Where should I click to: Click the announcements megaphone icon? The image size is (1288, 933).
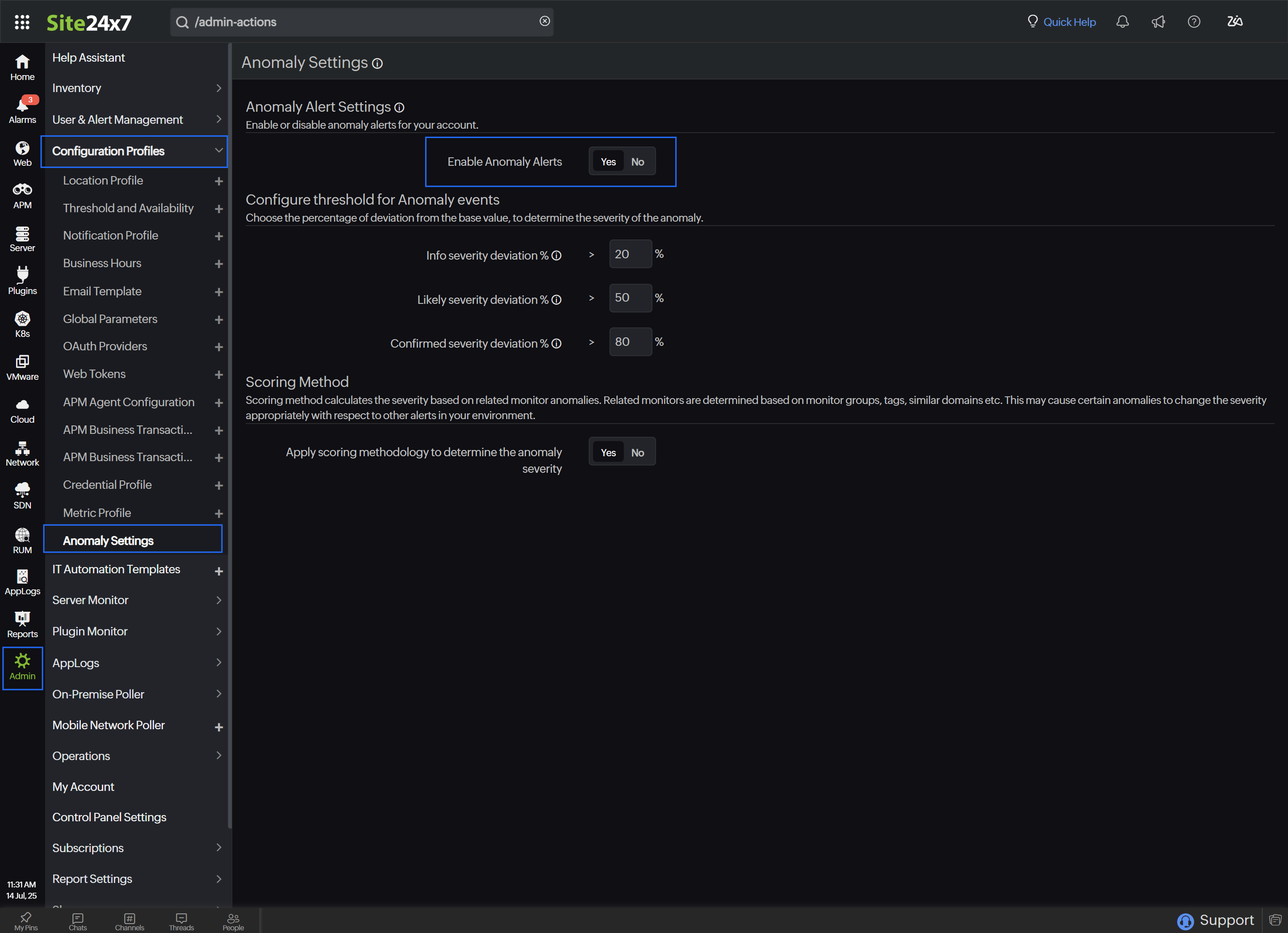(x=1158, y=21)
